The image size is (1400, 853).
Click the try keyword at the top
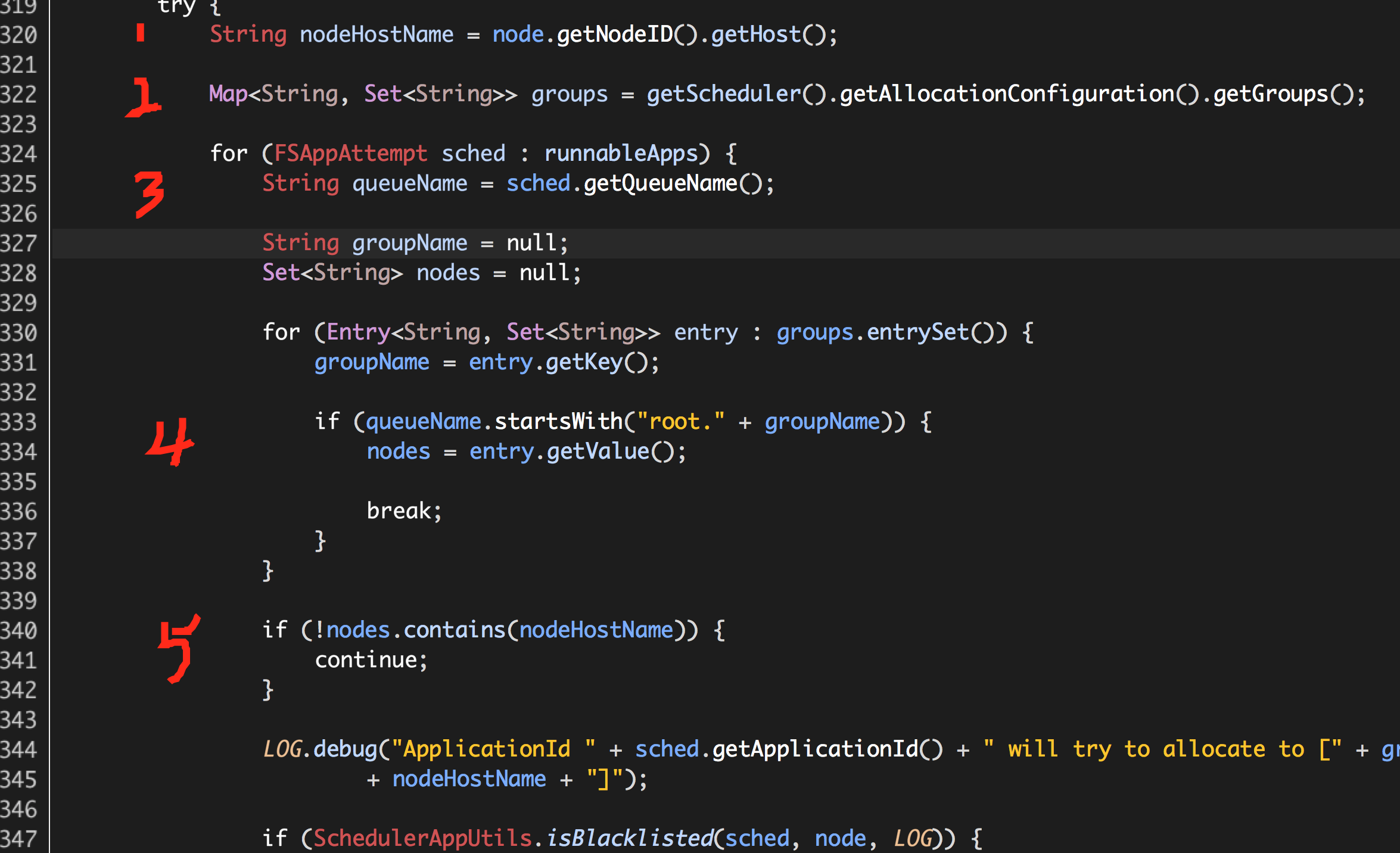176,7
